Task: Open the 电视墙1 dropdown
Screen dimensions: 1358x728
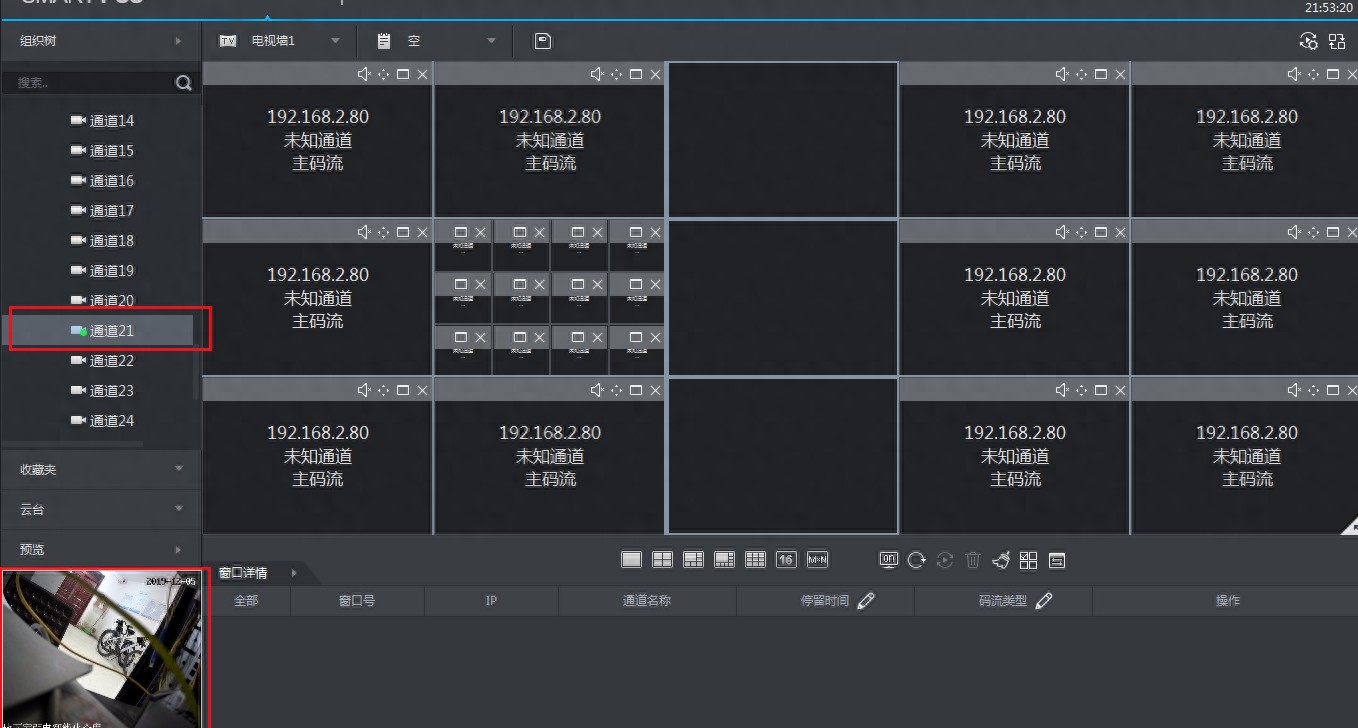Action: [x=335, y=41]
